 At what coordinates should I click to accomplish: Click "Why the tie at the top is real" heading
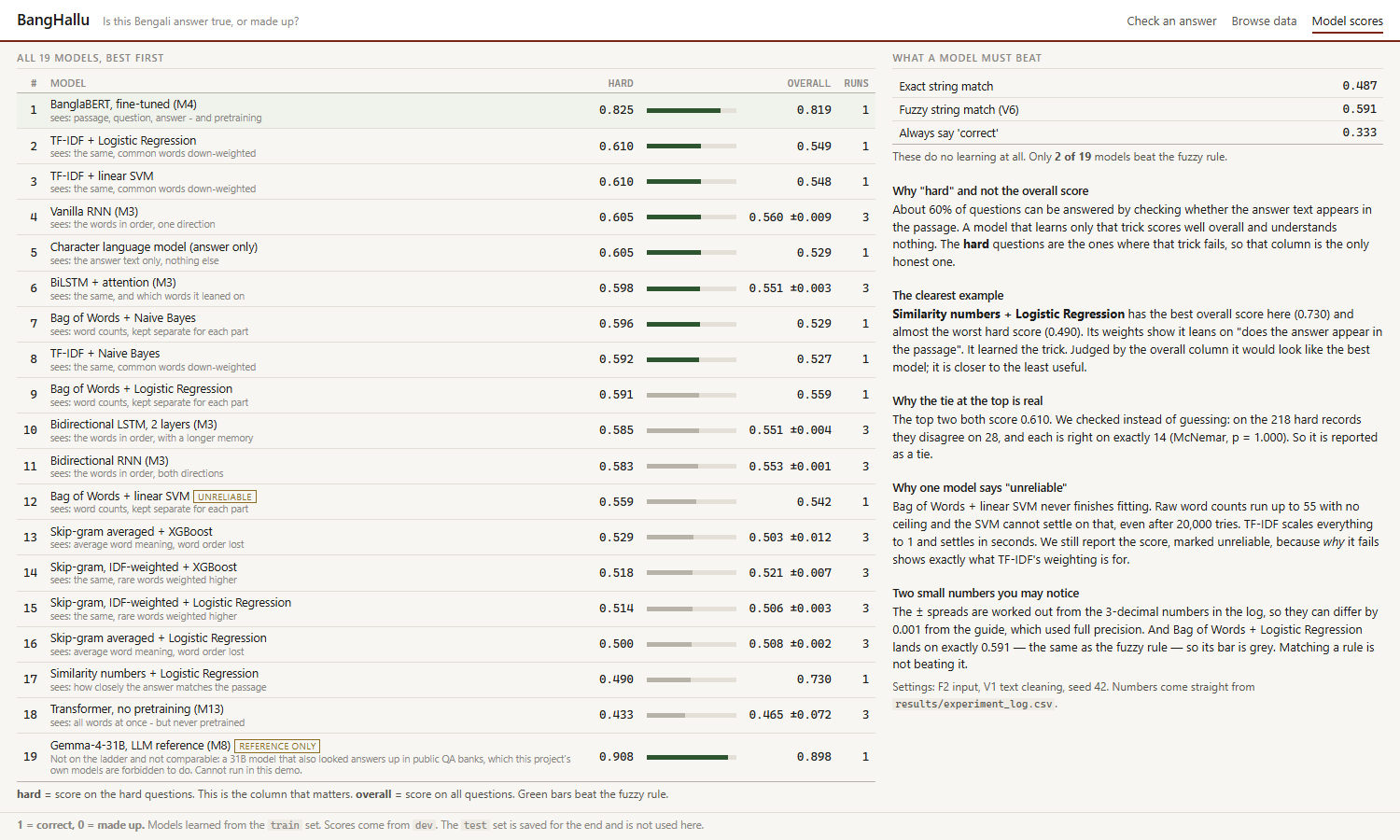968,400
